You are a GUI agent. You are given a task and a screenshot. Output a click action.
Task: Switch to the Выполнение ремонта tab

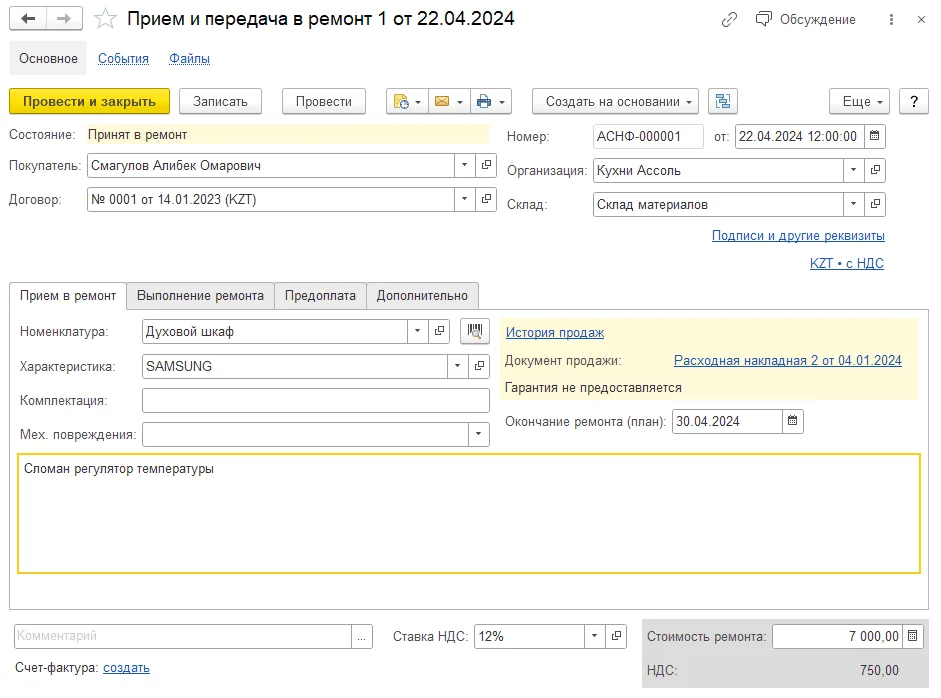pos(200,296)
